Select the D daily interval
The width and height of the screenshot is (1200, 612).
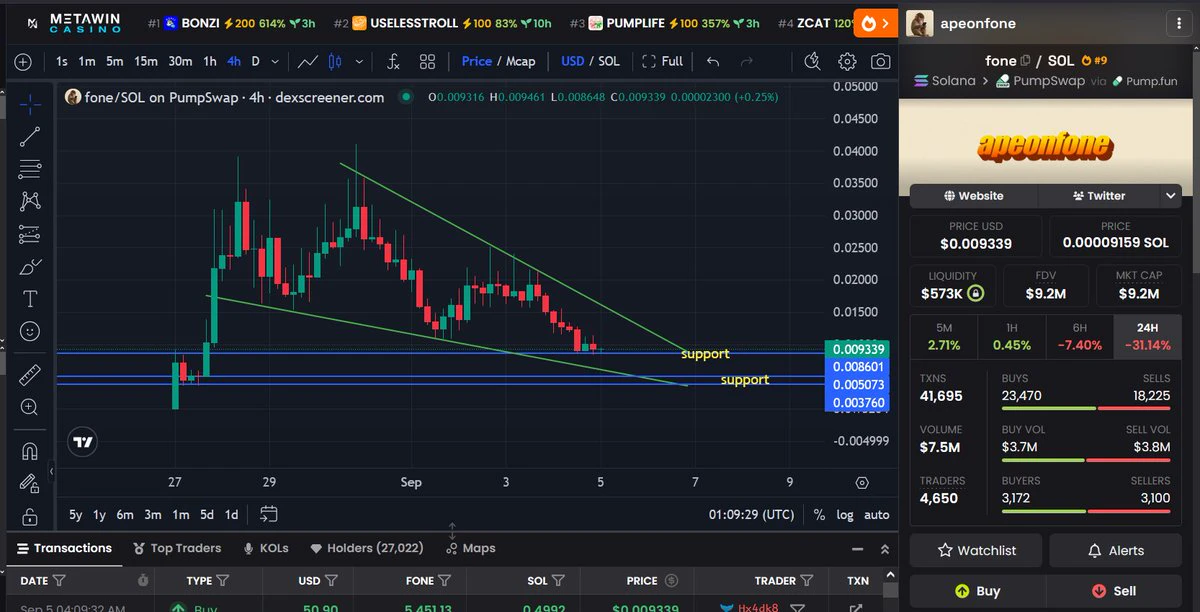click(255, 61)
